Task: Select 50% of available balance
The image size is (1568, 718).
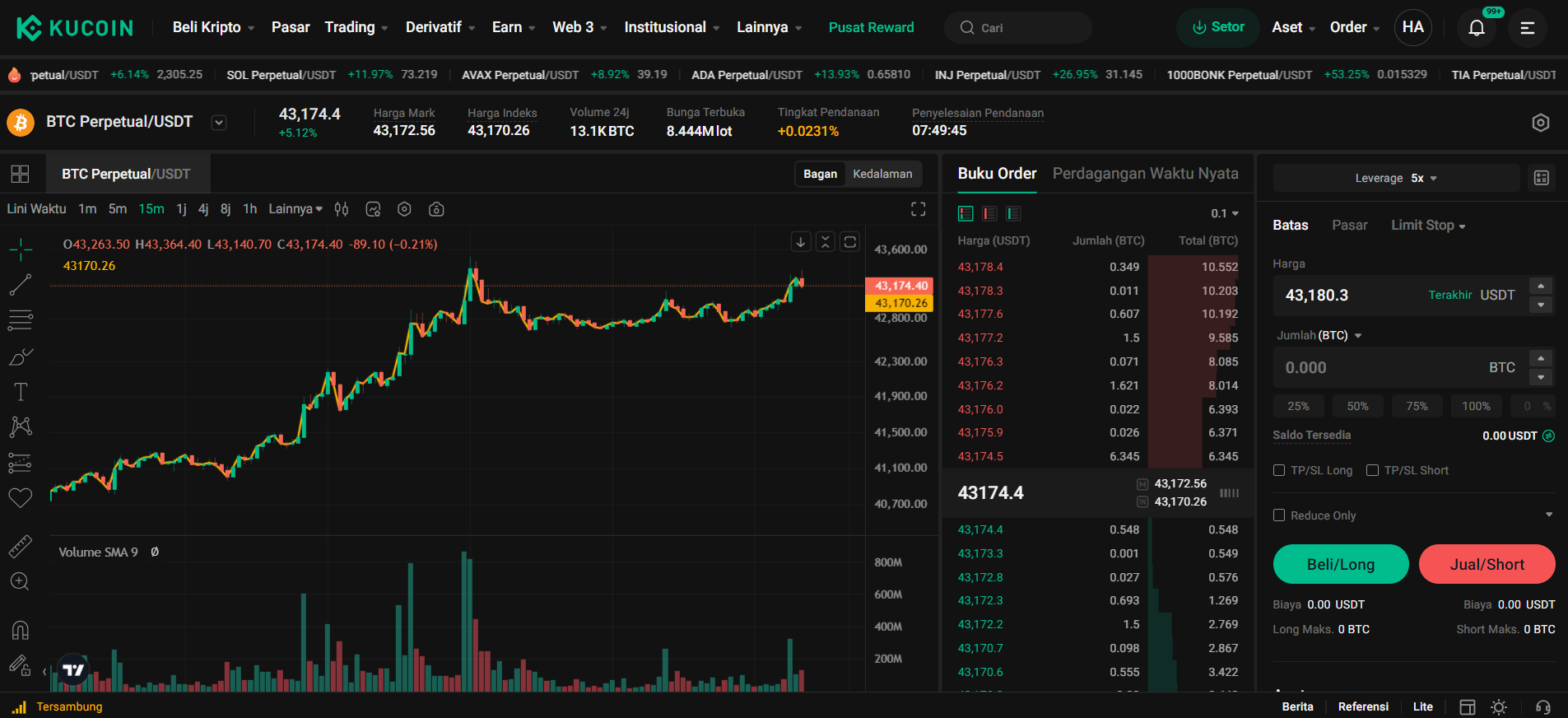Action: point(1358,406)
